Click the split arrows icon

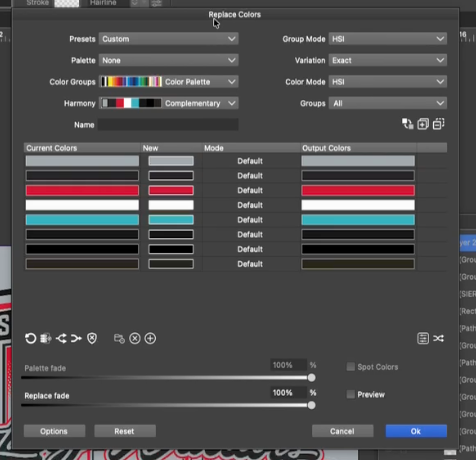coord(61,339)
